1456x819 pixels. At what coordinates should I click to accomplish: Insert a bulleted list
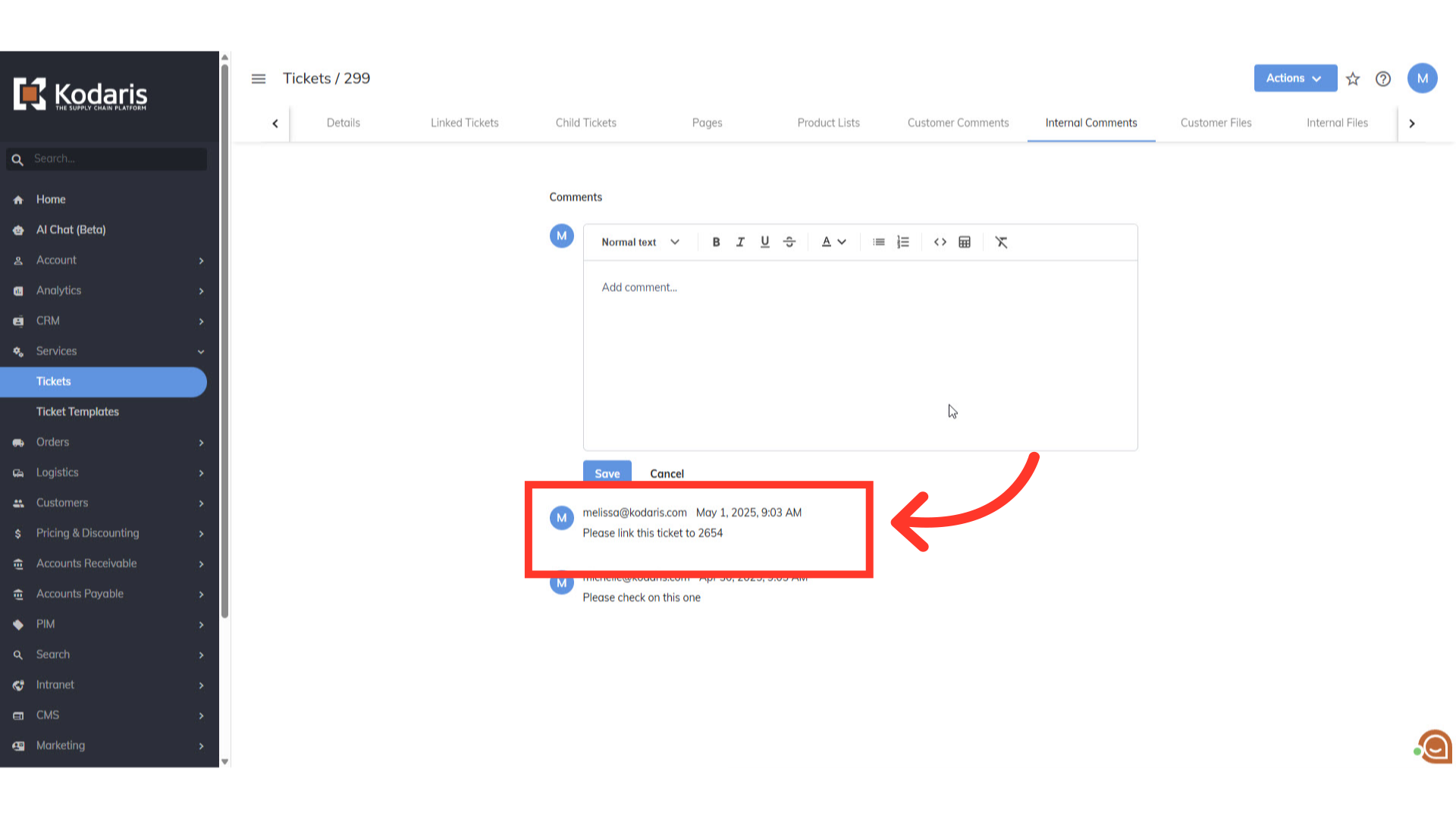pyautogui.click(x=878, y=242)
